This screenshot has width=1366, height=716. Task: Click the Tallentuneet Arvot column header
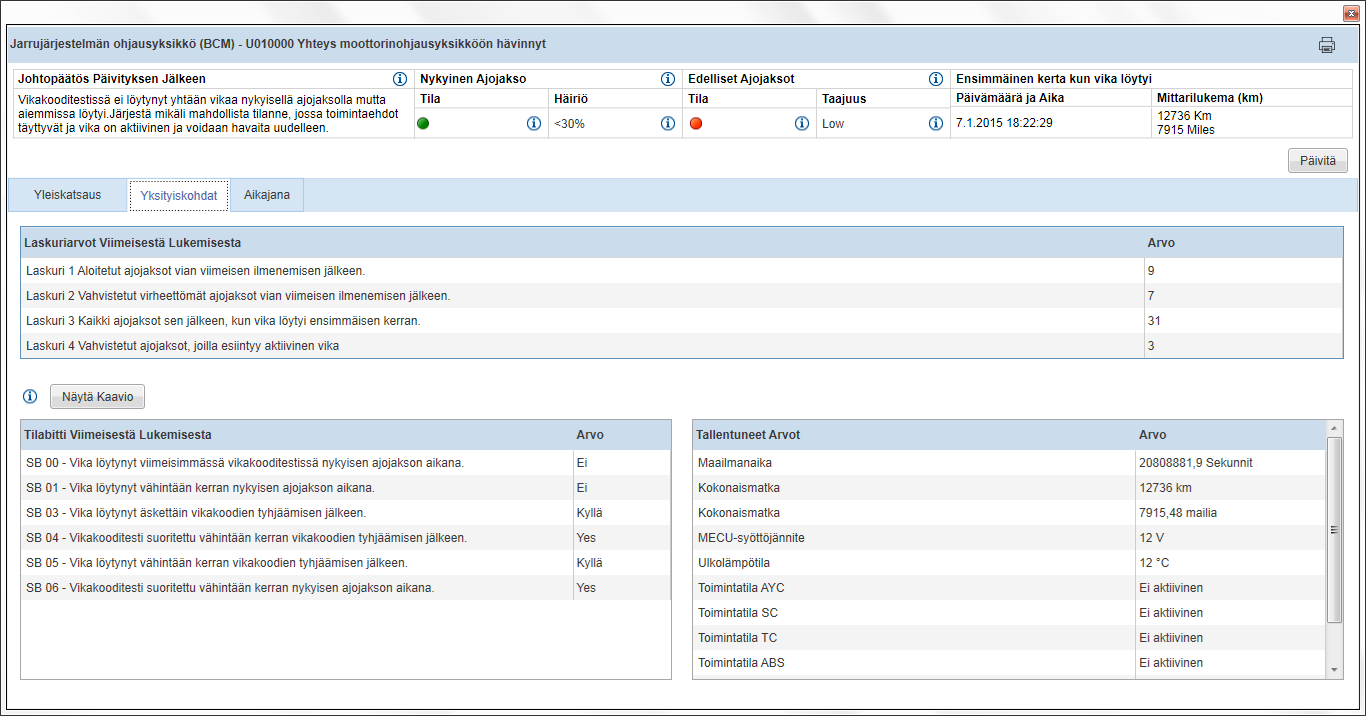click(914, 435)
